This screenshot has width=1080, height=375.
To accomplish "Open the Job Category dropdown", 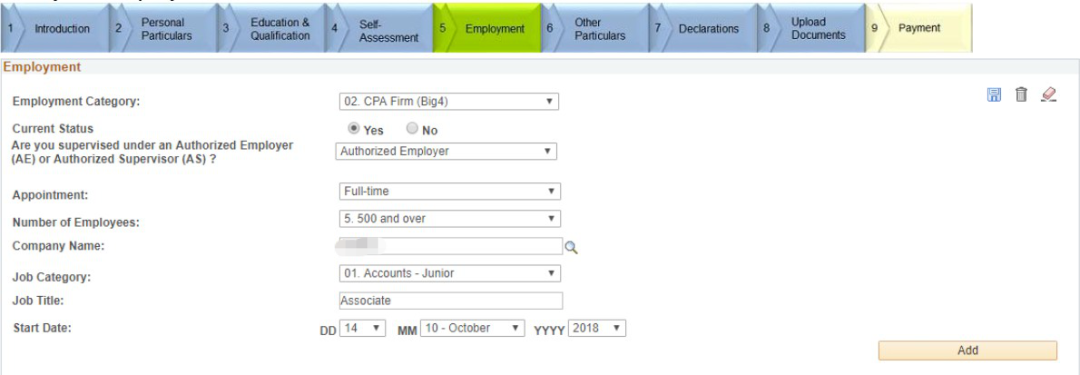I will pyautogui.click(x=450, y=273).
